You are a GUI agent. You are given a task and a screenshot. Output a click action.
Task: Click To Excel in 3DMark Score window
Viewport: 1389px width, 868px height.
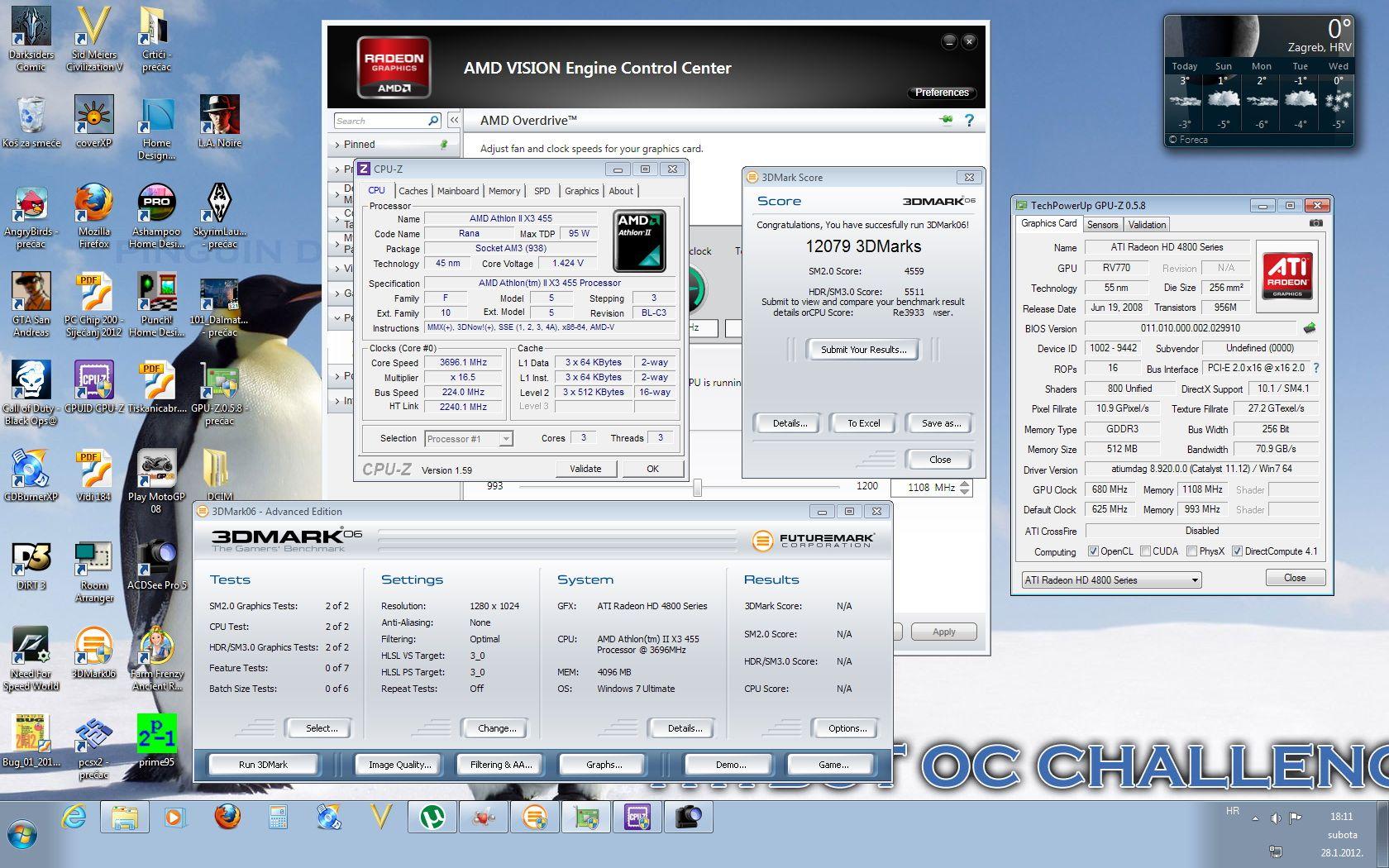[864, 423]
